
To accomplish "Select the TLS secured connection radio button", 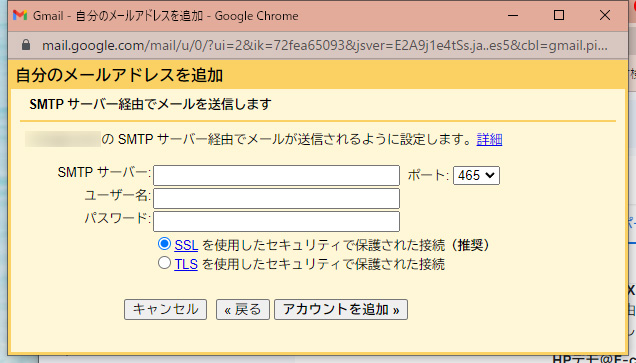I will coord(164,263).
